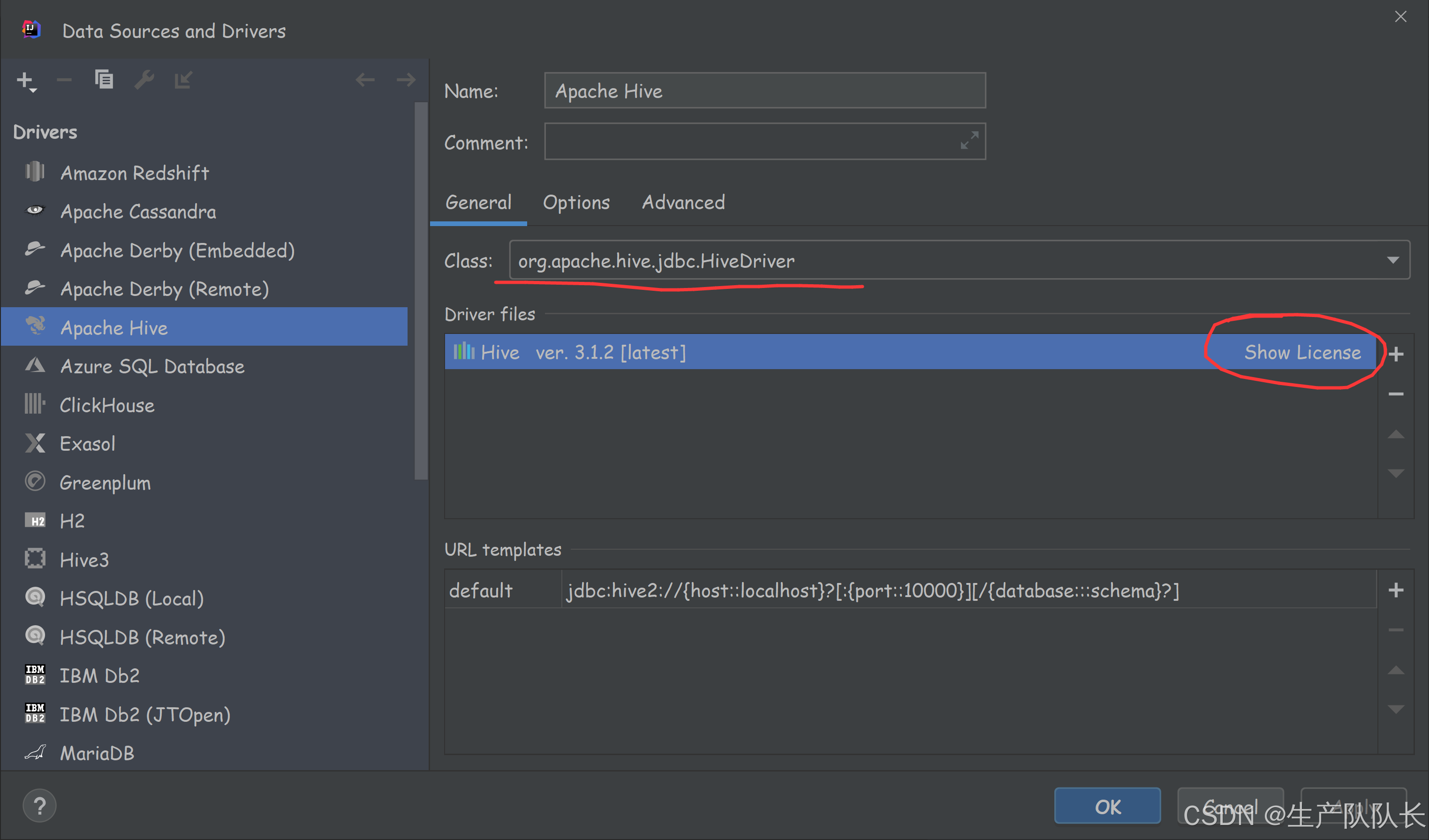1429x840 pixels.
Task: Close the Data Sources and Drivers dialog
Action: pyautogui.click(x=1401, y=17)
